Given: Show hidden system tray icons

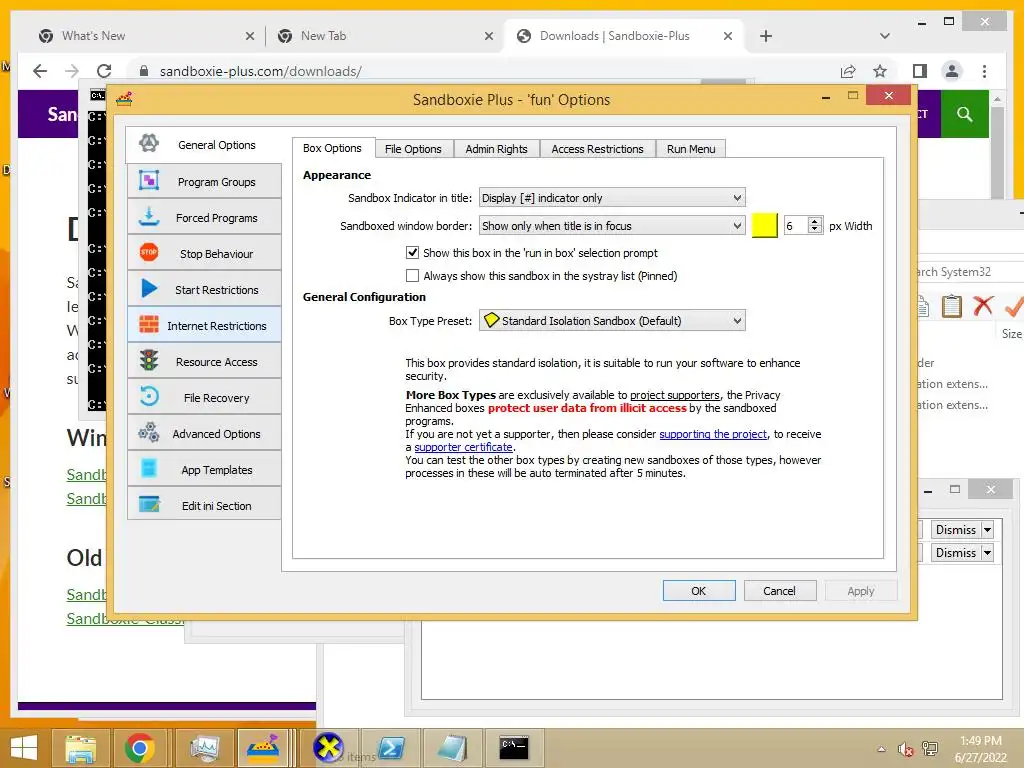Looking at the screenshot, I should point(881,748).
